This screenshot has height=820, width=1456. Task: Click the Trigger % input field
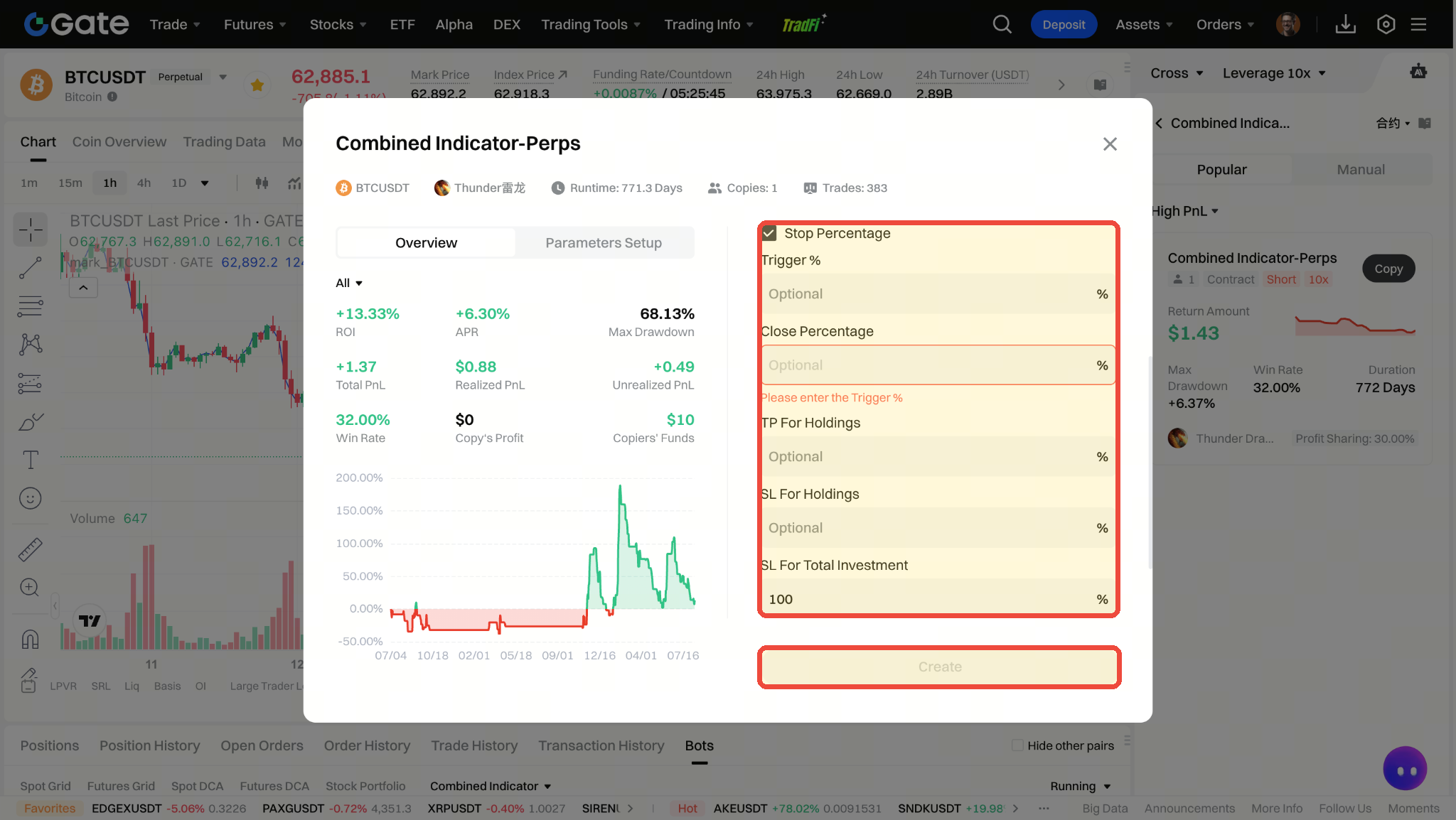tap(938, 294)
